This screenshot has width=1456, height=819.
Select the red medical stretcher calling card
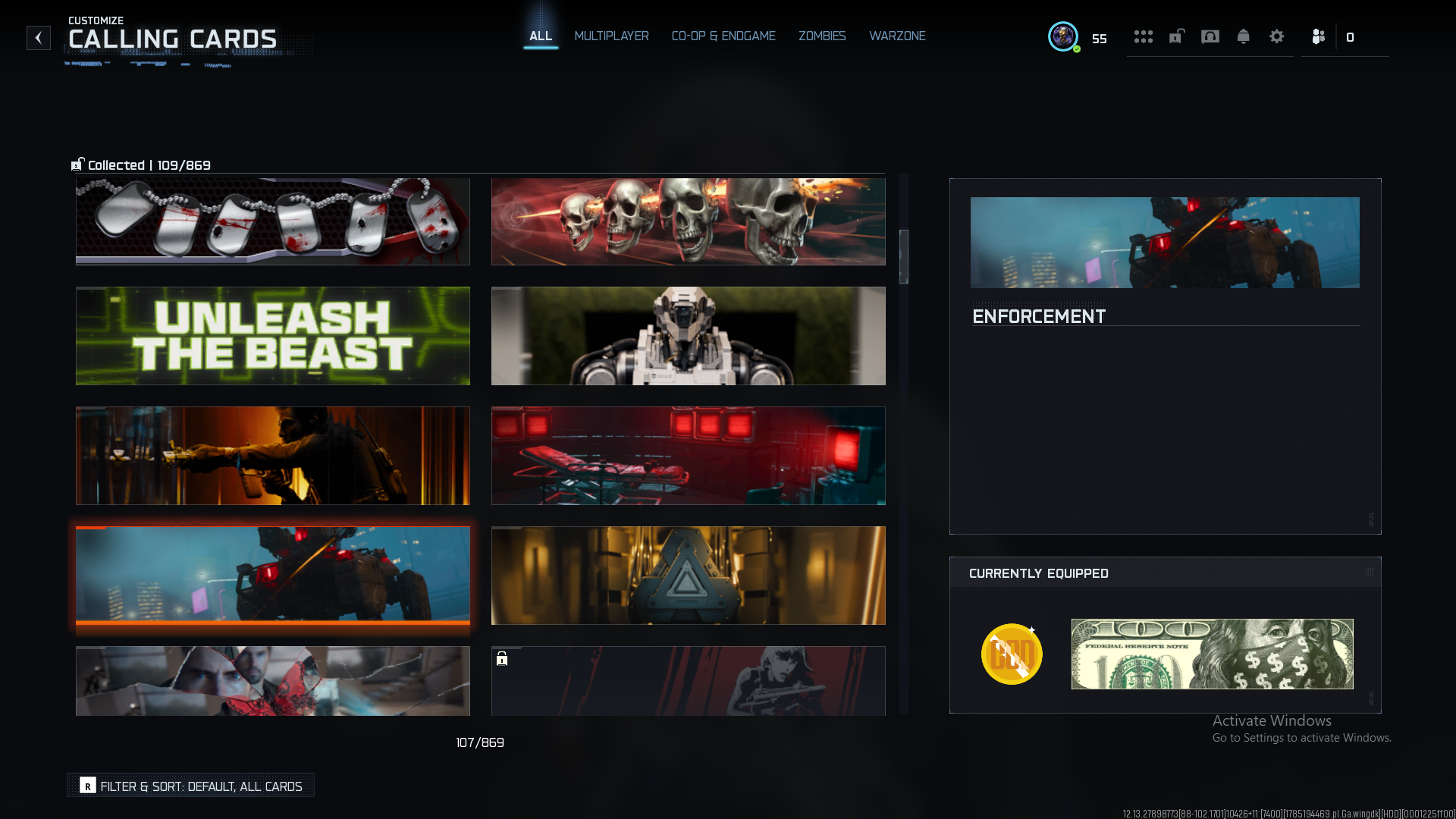click(x=689, y=456)
